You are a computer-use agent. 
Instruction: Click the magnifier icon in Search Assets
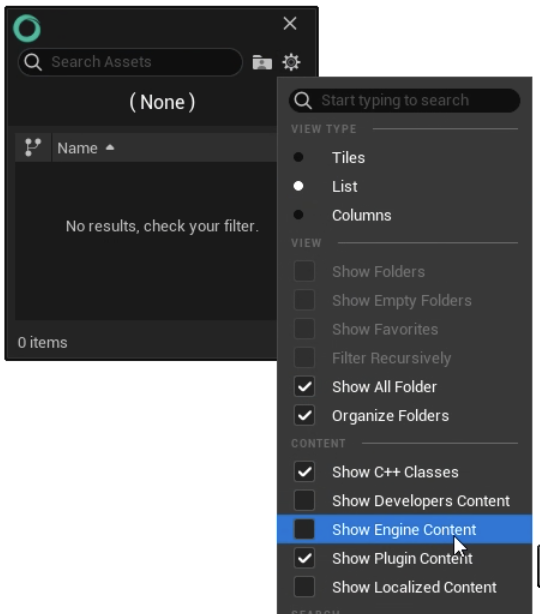tap(33, 62)
